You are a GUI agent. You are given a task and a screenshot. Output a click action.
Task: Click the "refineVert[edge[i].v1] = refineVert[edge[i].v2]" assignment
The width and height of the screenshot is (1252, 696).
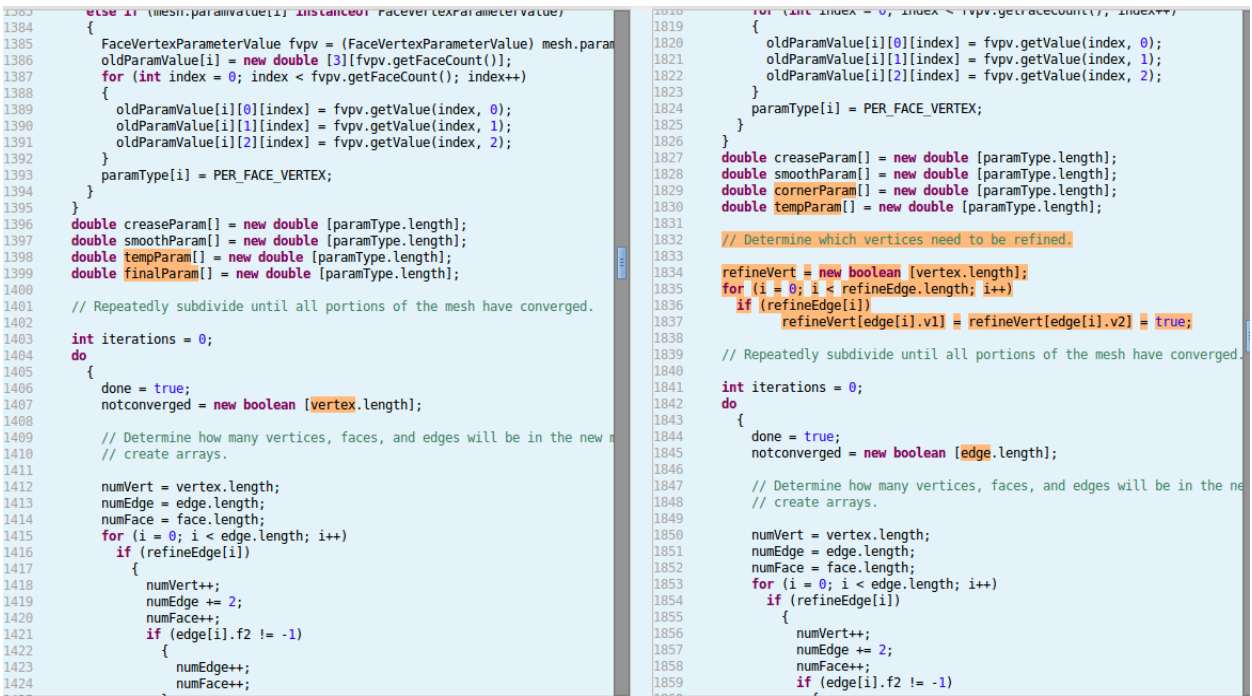(987, 322)
